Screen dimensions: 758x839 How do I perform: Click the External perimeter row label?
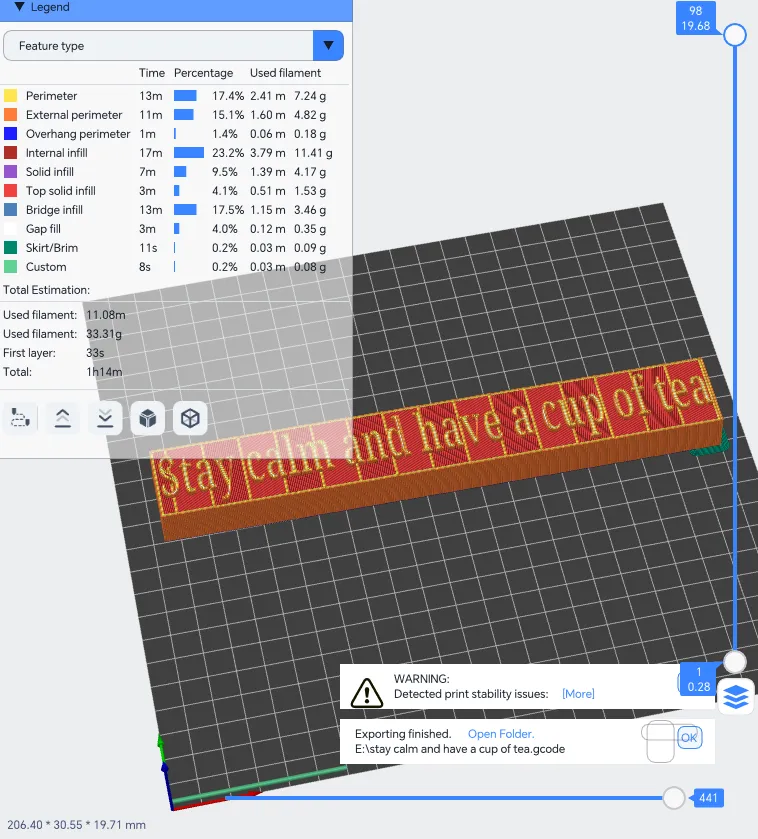tap(74, 115)
